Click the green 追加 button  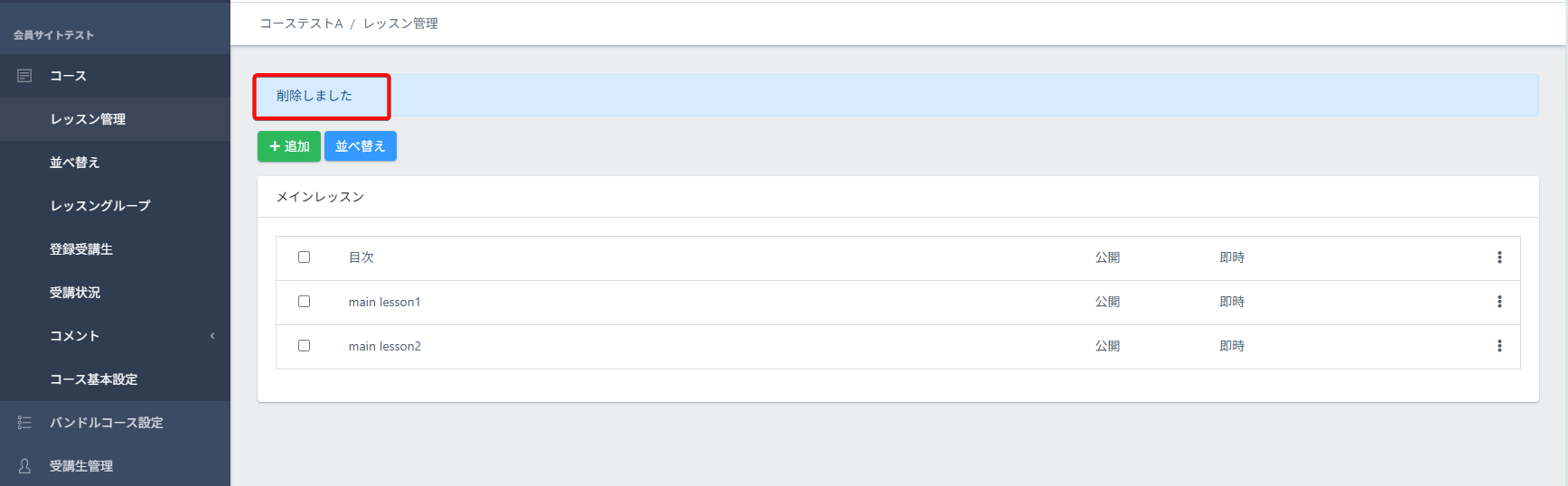pos(289,146)
